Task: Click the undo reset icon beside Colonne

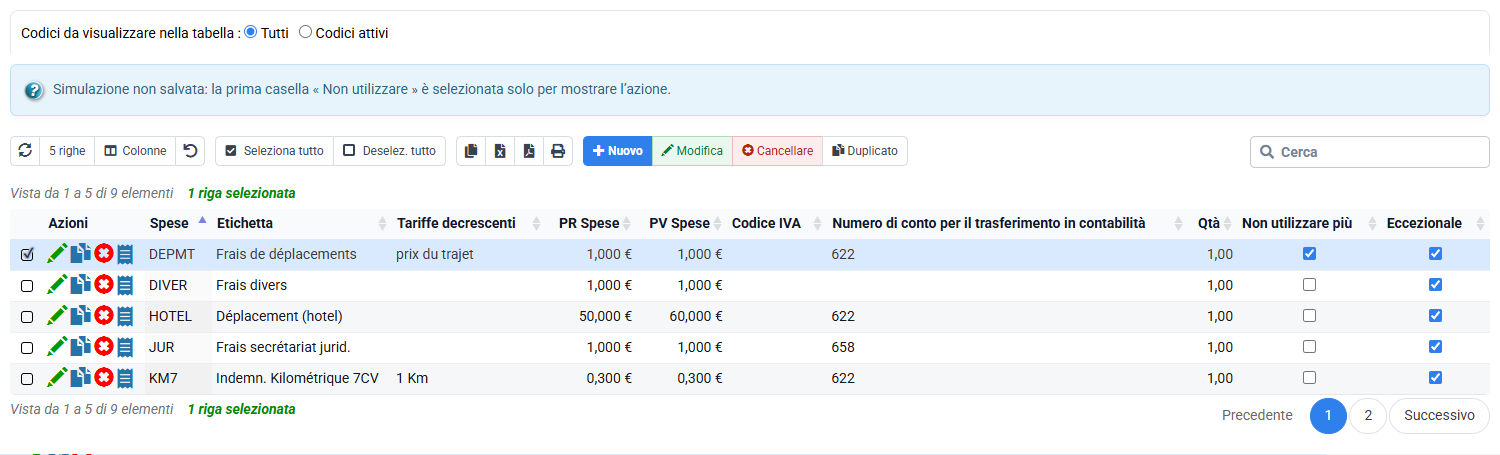Action: point(190,151)
